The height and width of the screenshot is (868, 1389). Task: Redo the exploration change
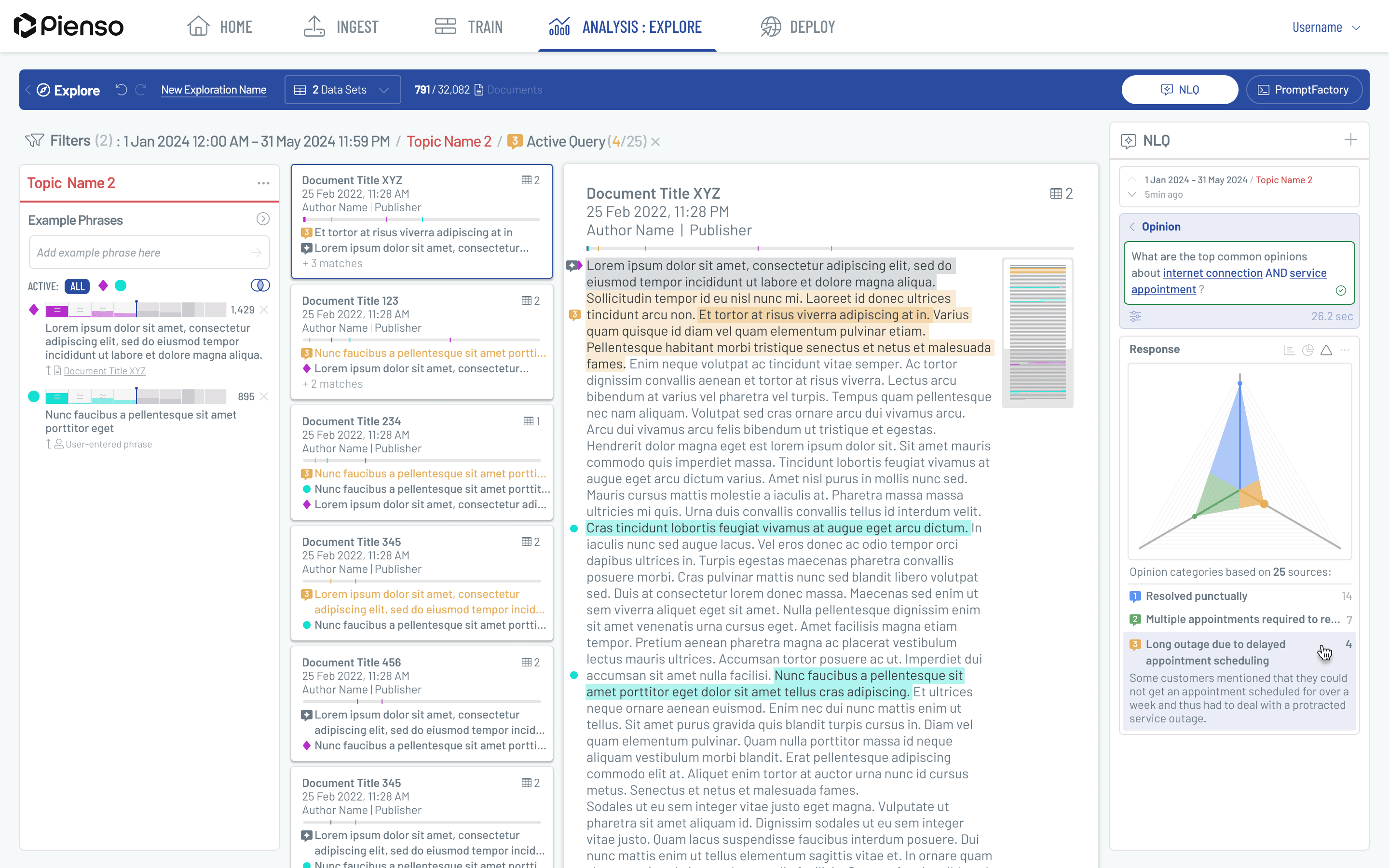[141, 90]
